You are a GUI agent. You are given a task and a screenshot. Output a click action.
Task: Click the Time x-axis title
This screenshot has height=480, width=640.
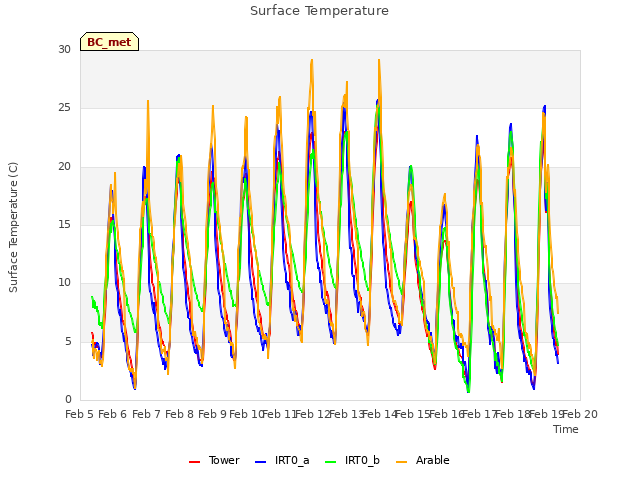566,429
